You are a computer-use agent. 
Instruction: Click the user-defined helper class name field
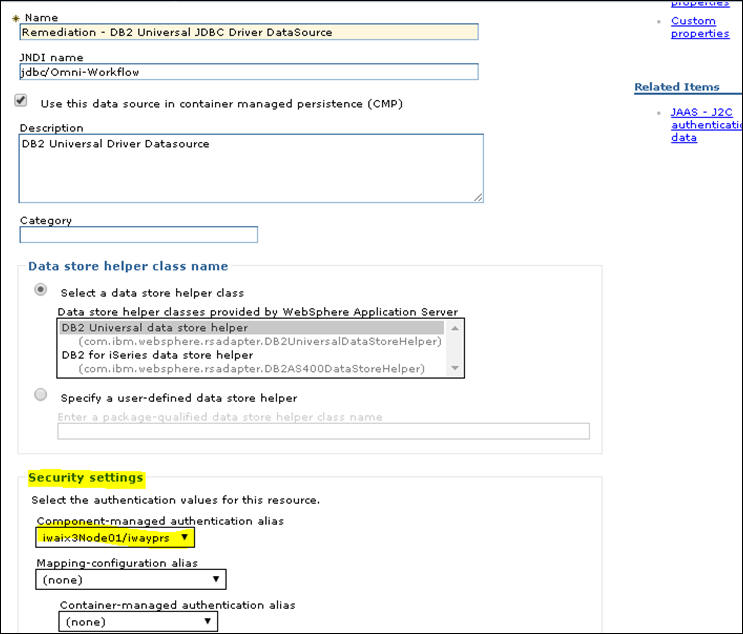pyautogui.click(x=324, y=431)
